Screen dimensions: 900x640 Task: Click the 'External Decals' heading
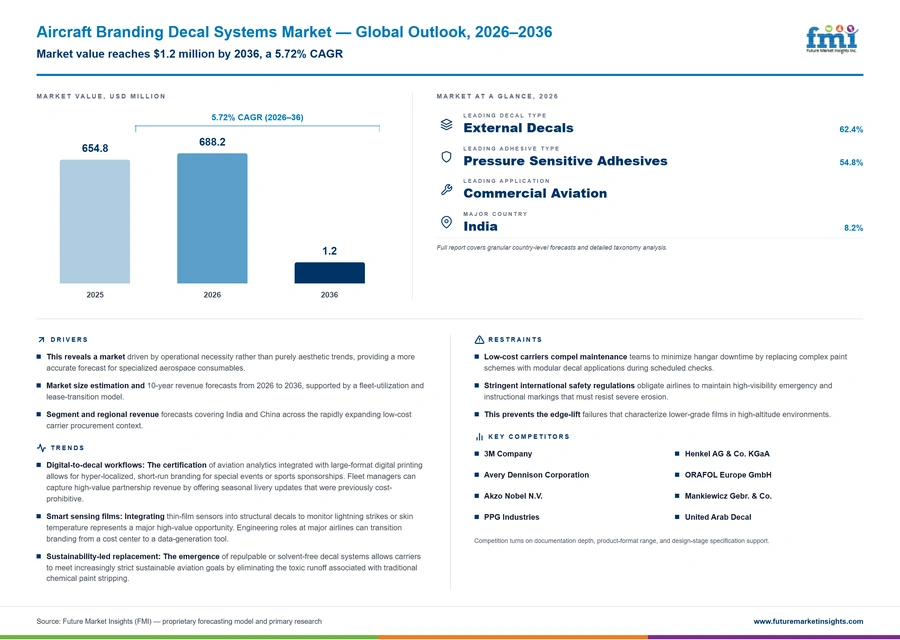518,128
